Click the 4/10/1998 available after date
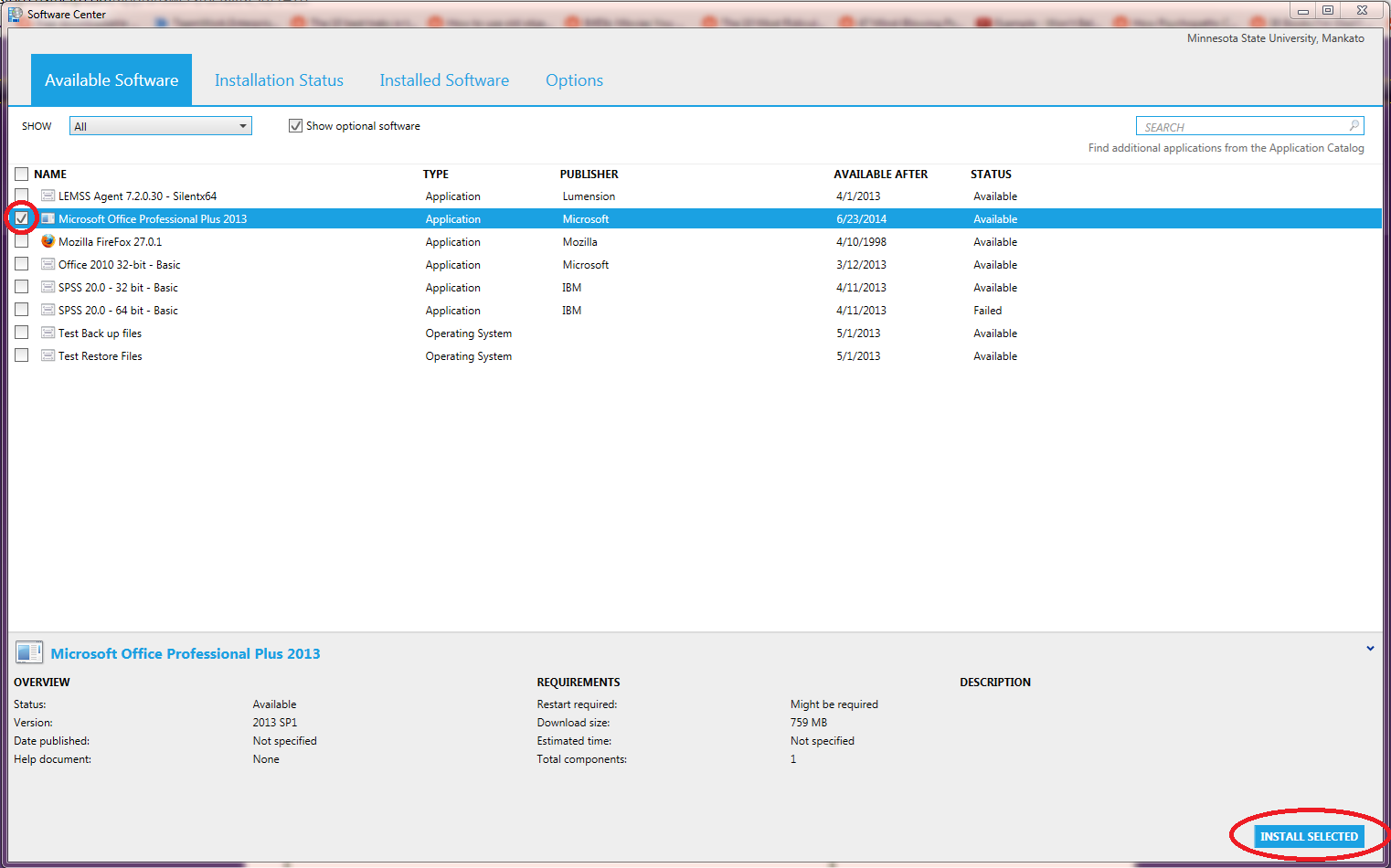The height and width of the screenshot is (868, 1391). [861, 241]
